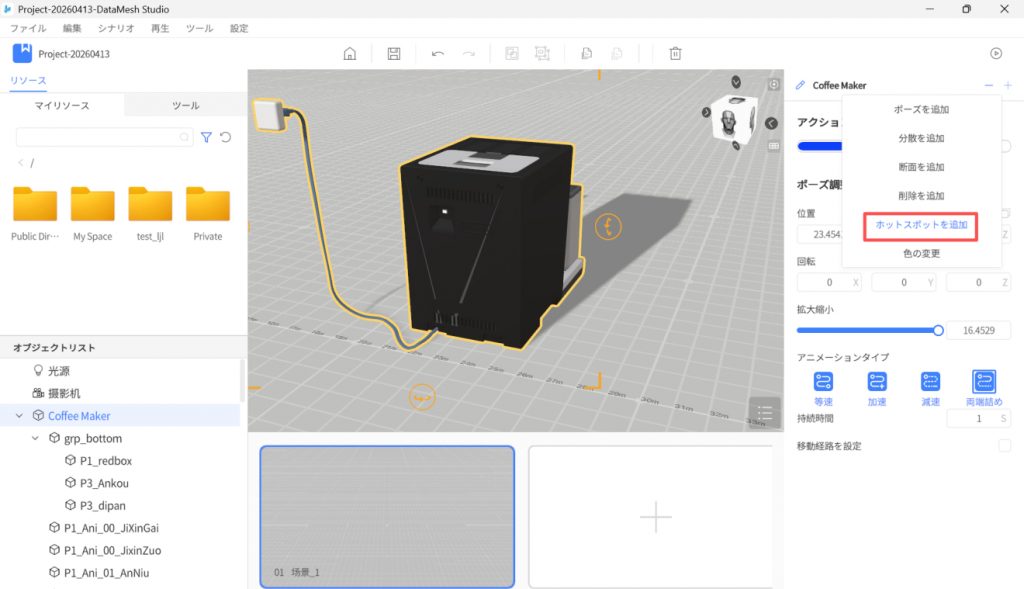The image size is (1024, 589).
Task: Click the refresh icon beside the filter
Action: [x=225, y=137]
